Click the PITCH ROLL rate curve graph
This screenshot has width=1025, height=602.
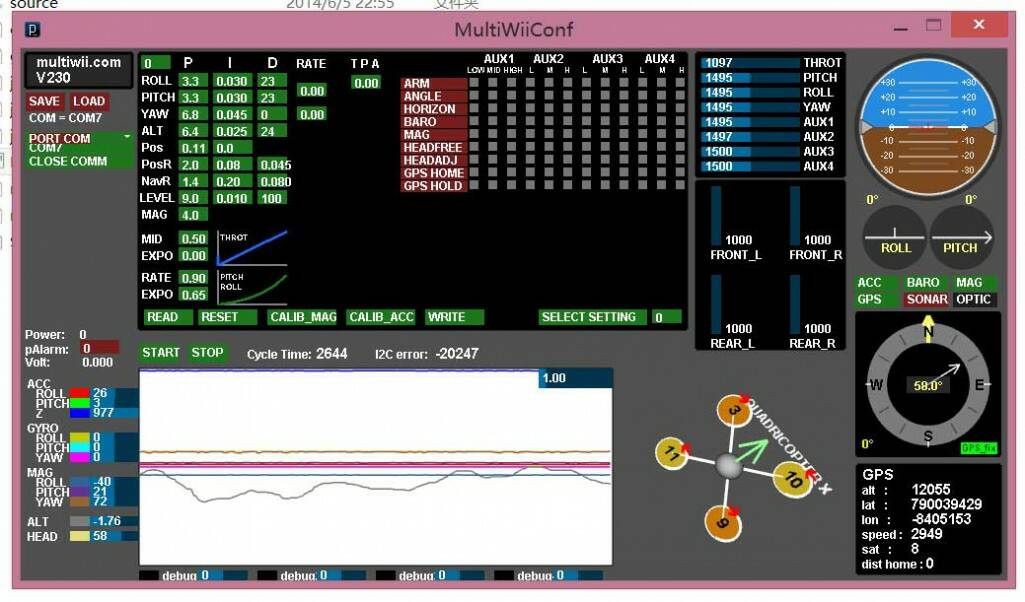point(252,288)
